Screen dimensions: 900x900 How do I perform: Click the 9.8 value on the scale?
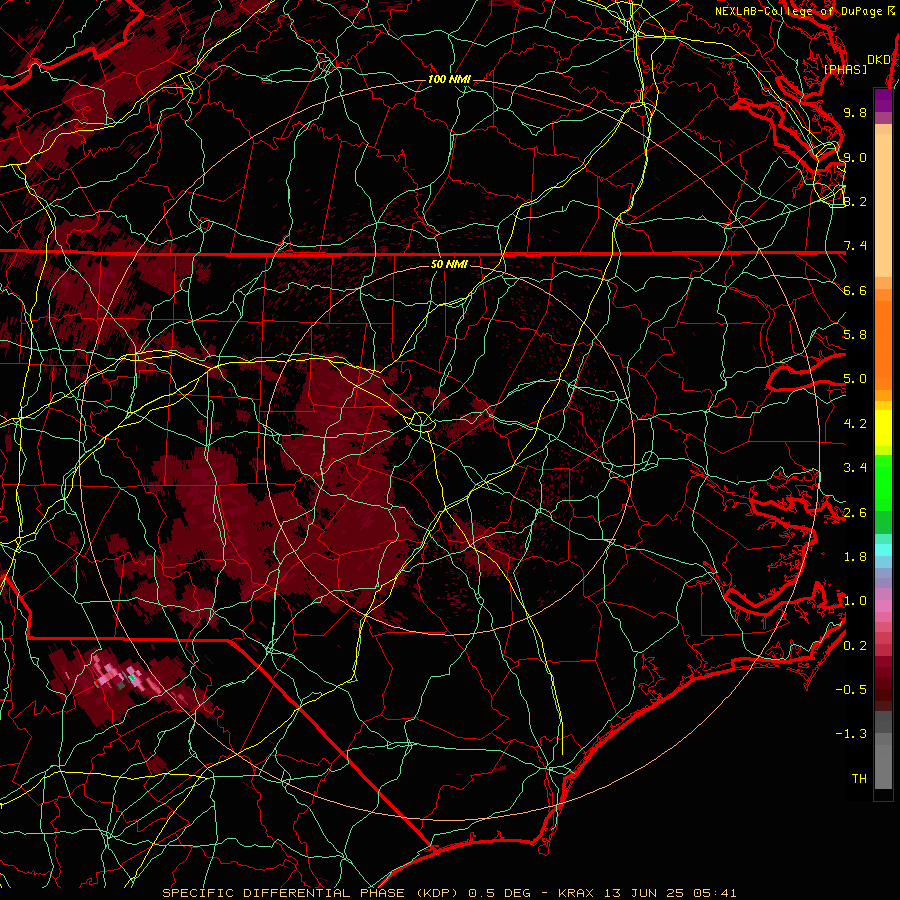(855, 112)
